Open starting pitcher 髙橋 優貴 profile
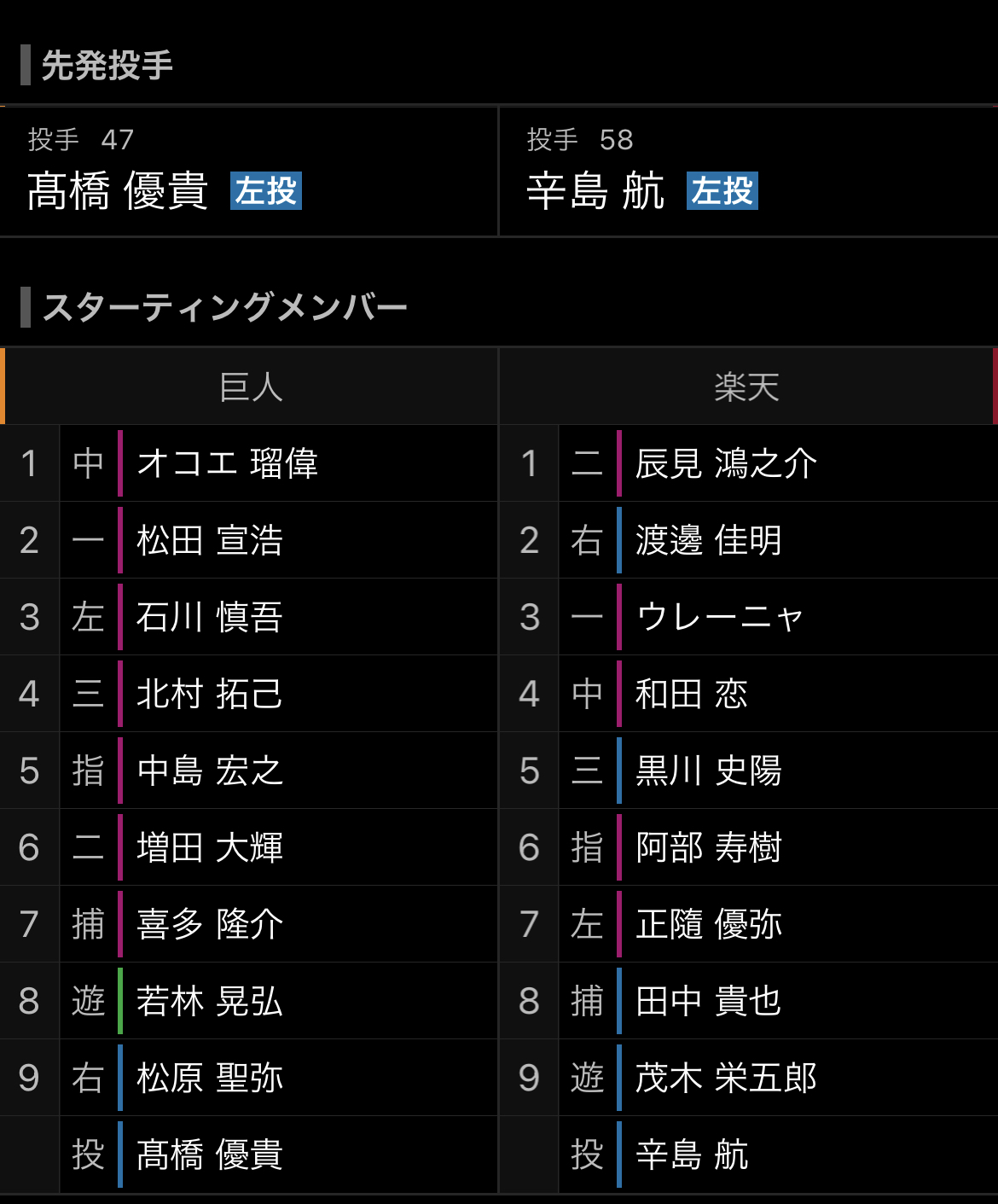 248,172
